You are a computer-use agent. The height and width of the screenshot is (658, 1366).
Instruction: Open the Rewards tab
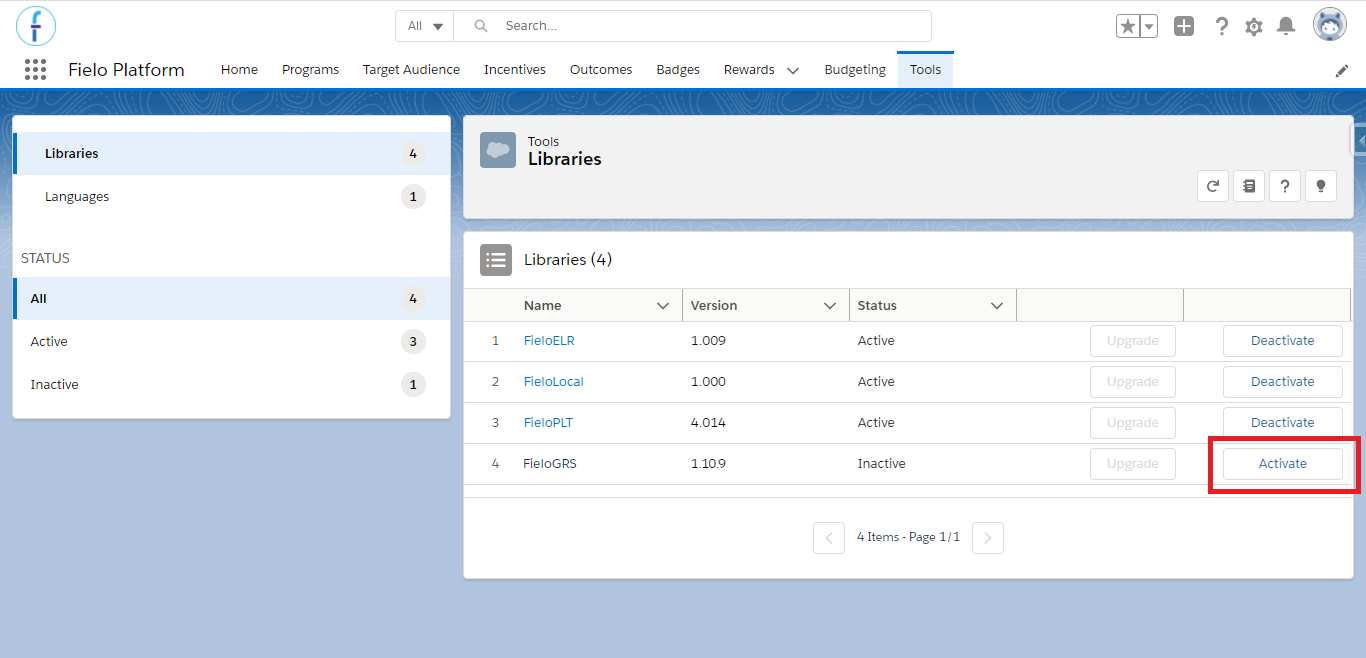pyautogui.click(x=749, y=69)
